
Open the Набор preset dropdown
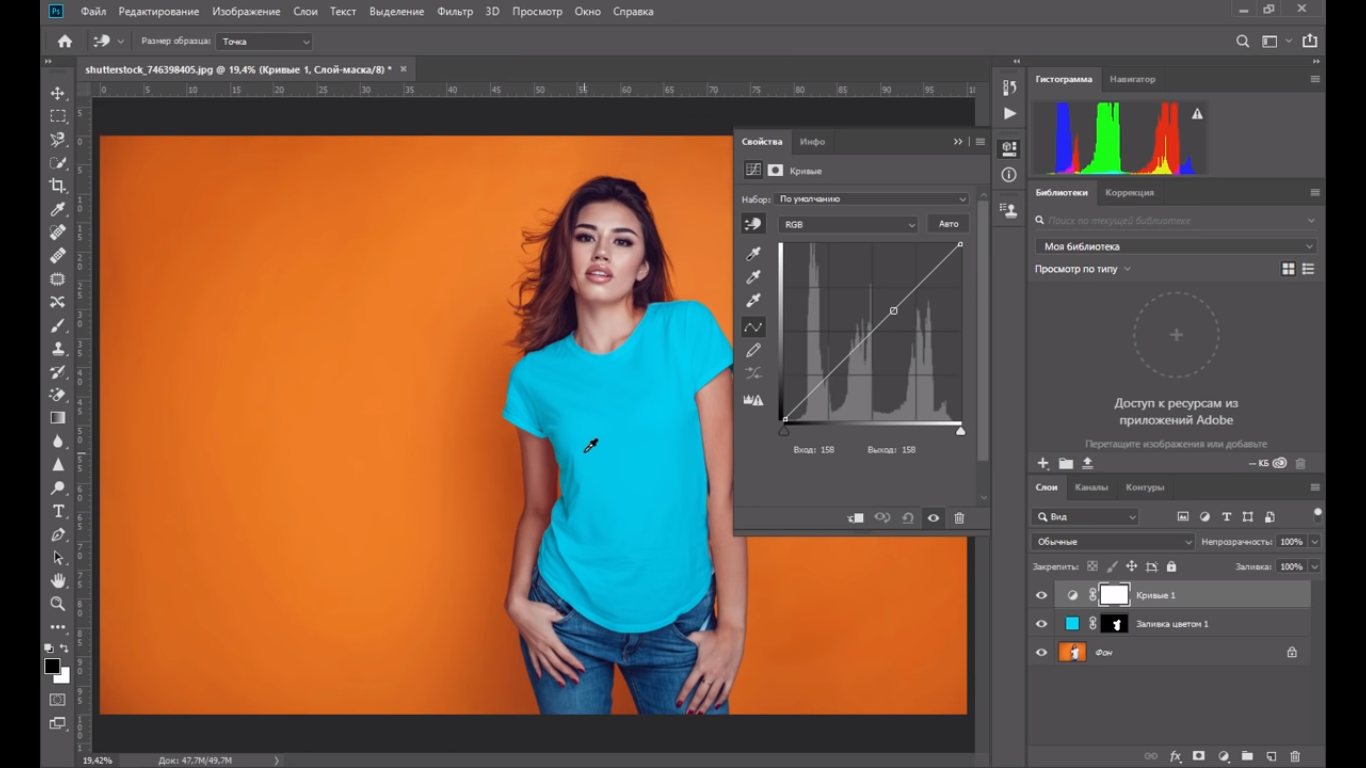872,199
